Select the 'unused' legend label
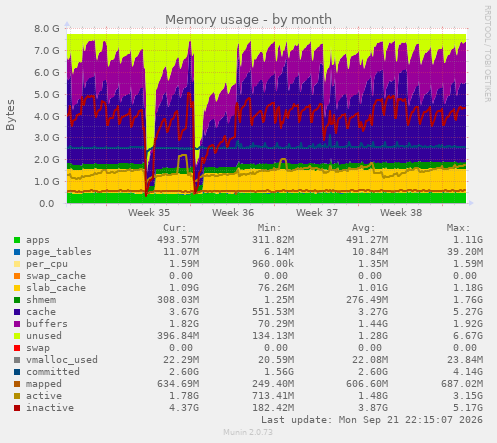497x443 pixels. point(44,336)
